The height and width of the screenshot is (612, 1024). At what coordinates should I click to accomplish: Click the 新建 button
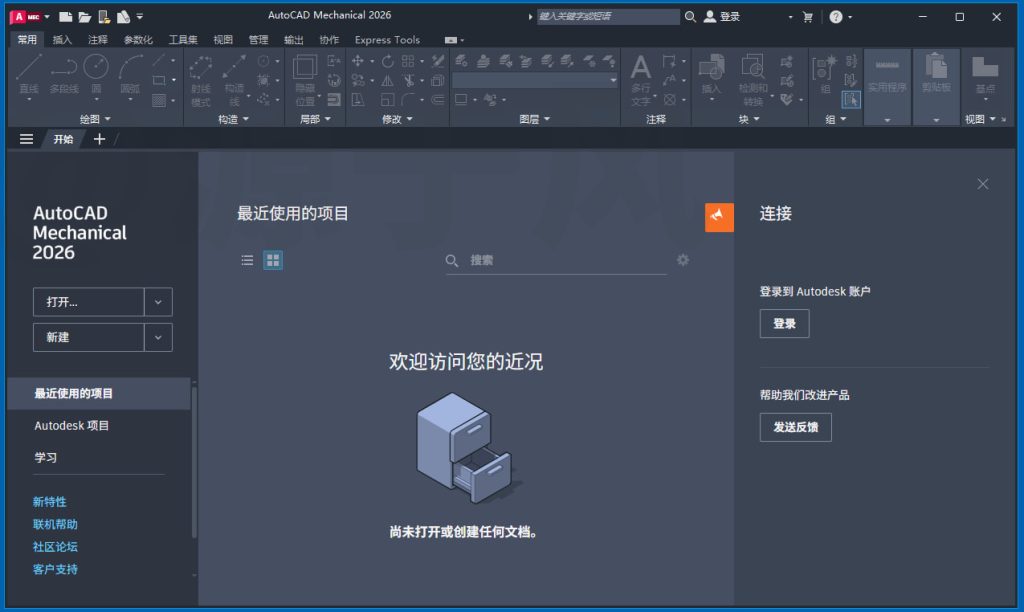(88, 338)
